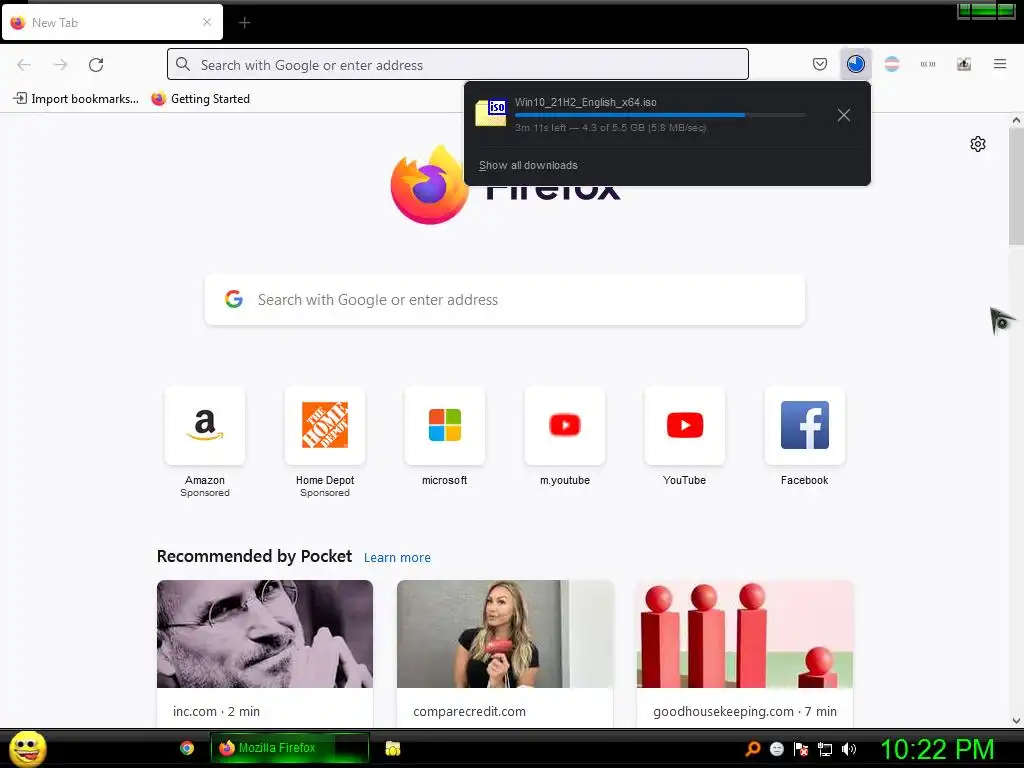
Task: Select Mozilla Firefox taskbar button
Action: coord(290,748)
